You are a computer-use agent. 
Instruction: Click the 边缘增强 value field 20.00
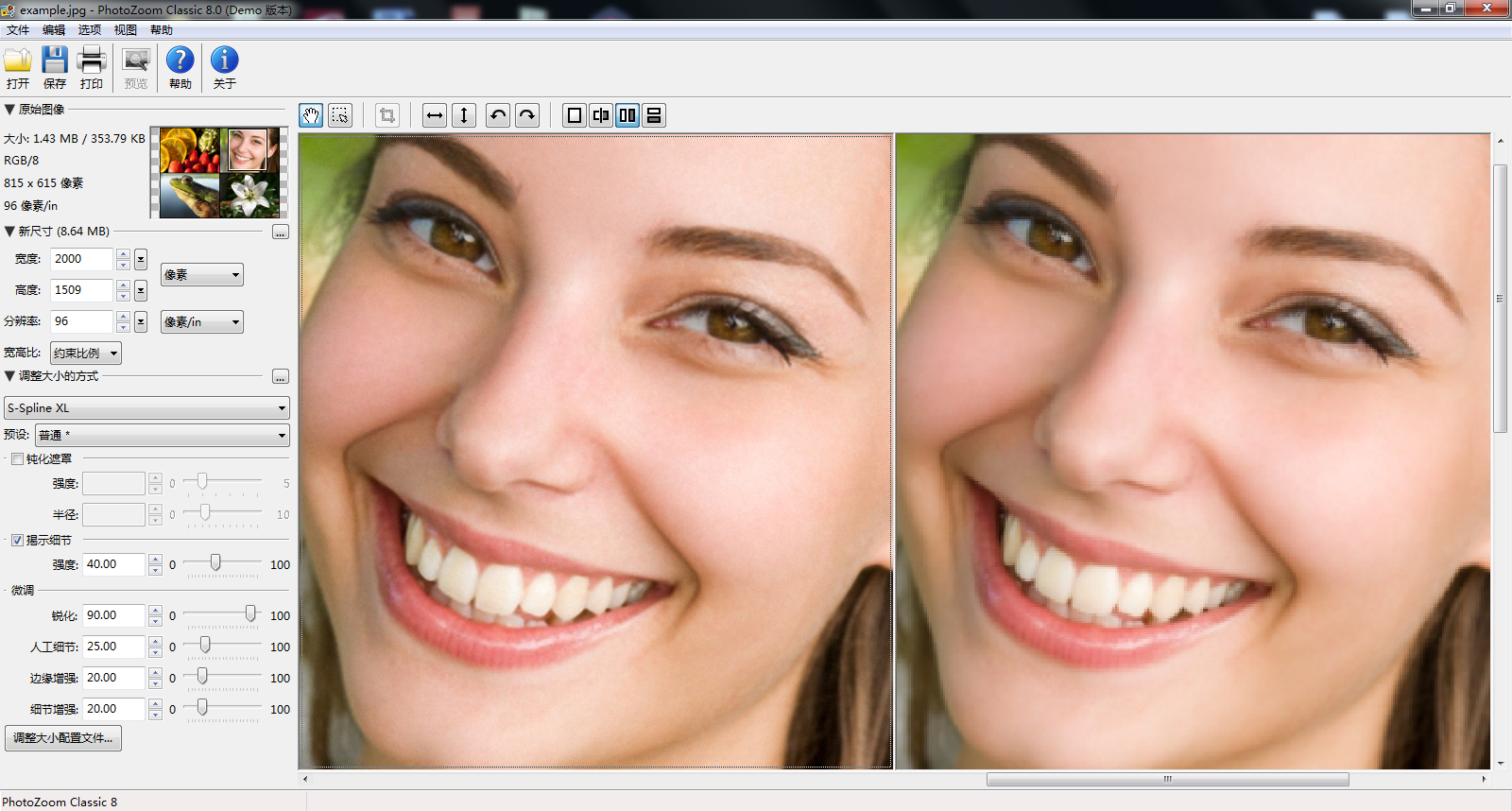point(114,678)
